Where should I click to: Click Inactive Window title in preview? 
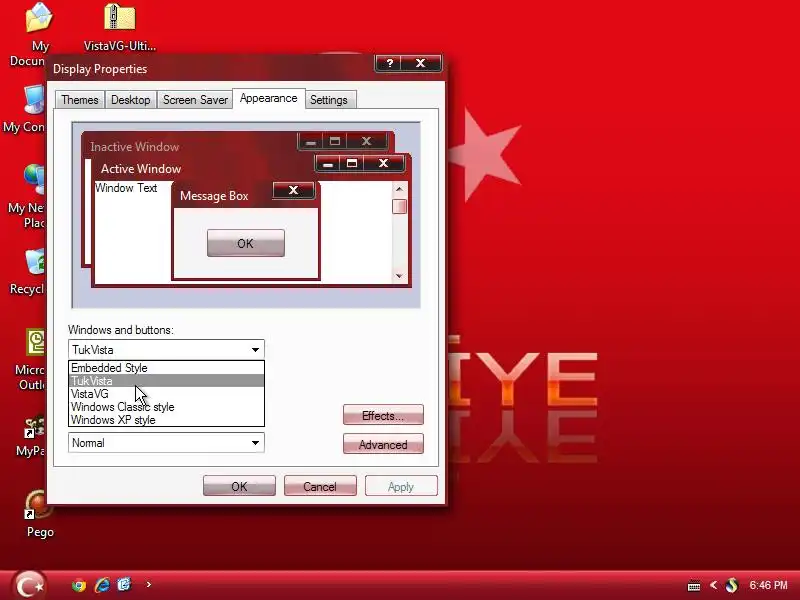click(x=135, y=147)
